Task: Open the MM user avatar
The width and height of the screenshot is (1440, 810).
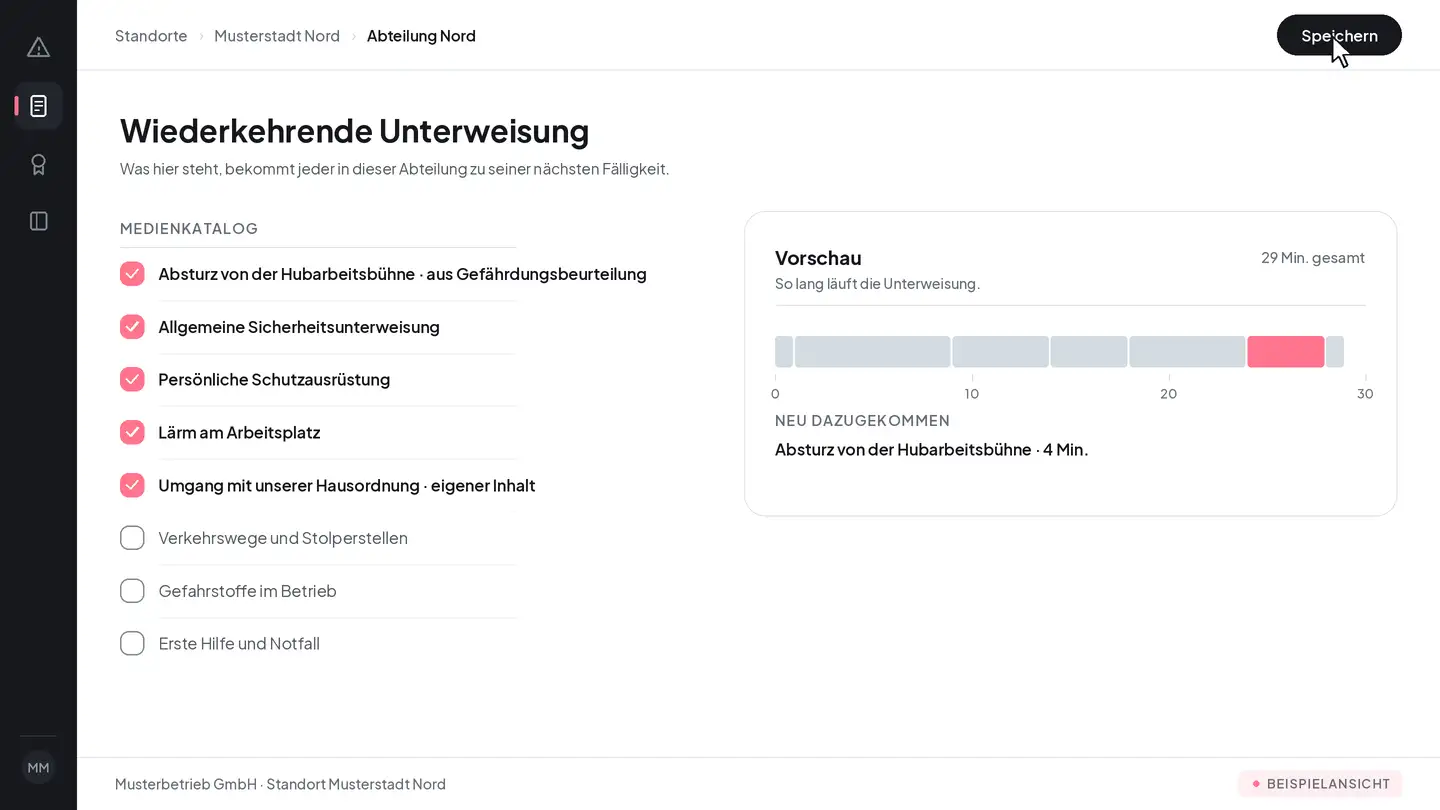Action: pos(38,768)
